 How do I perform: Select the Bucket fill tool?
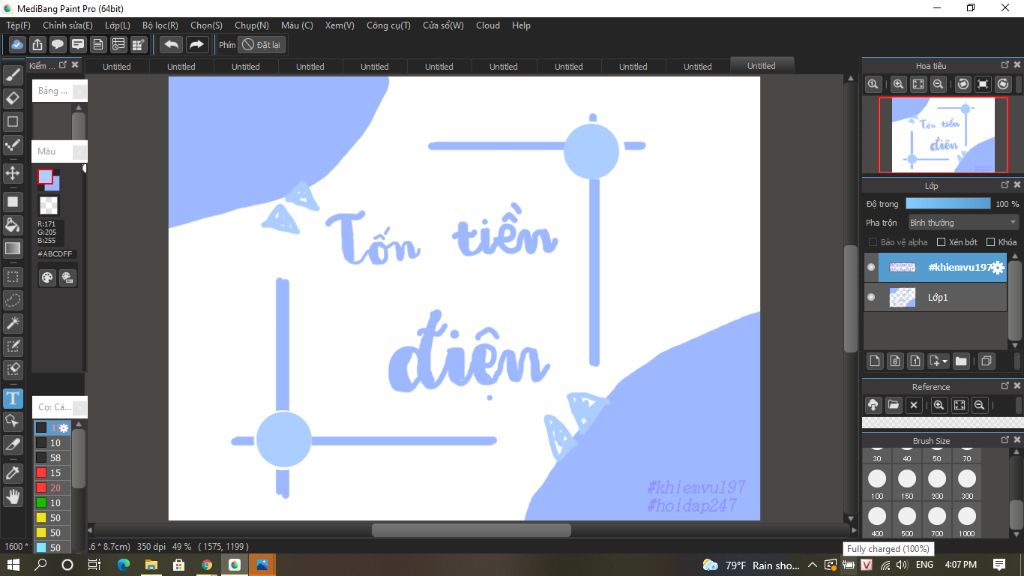tap(12, 225)
